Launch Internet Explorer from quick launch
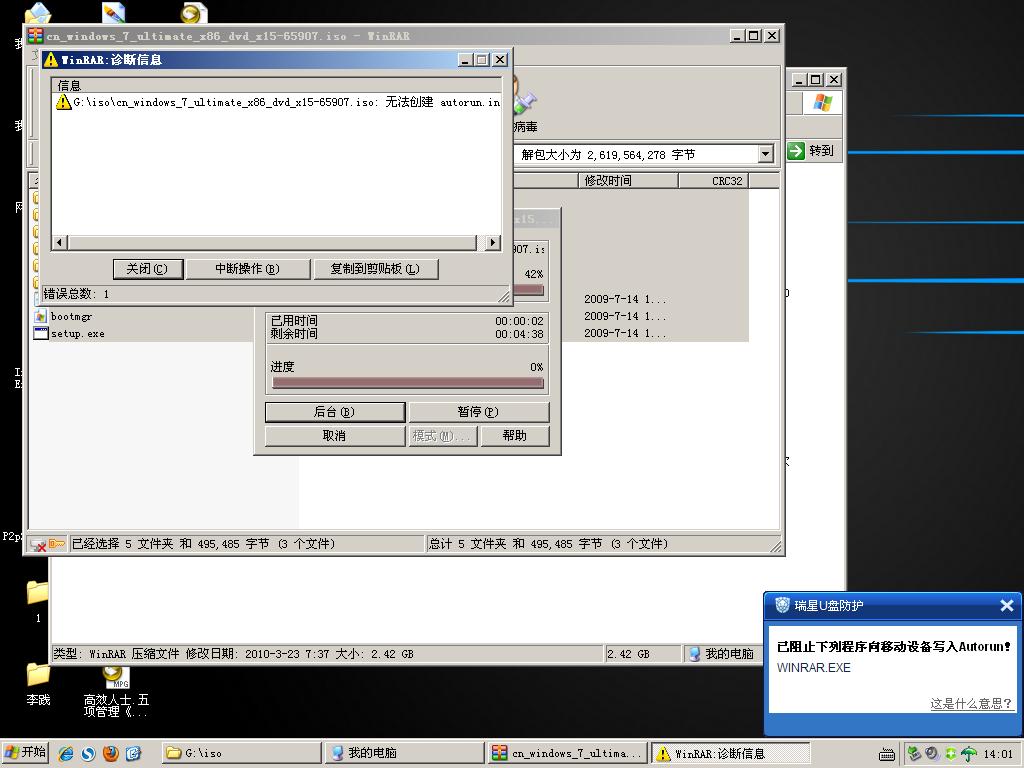This screenshot has width=1024, height=768. click(x=66, y=754)
